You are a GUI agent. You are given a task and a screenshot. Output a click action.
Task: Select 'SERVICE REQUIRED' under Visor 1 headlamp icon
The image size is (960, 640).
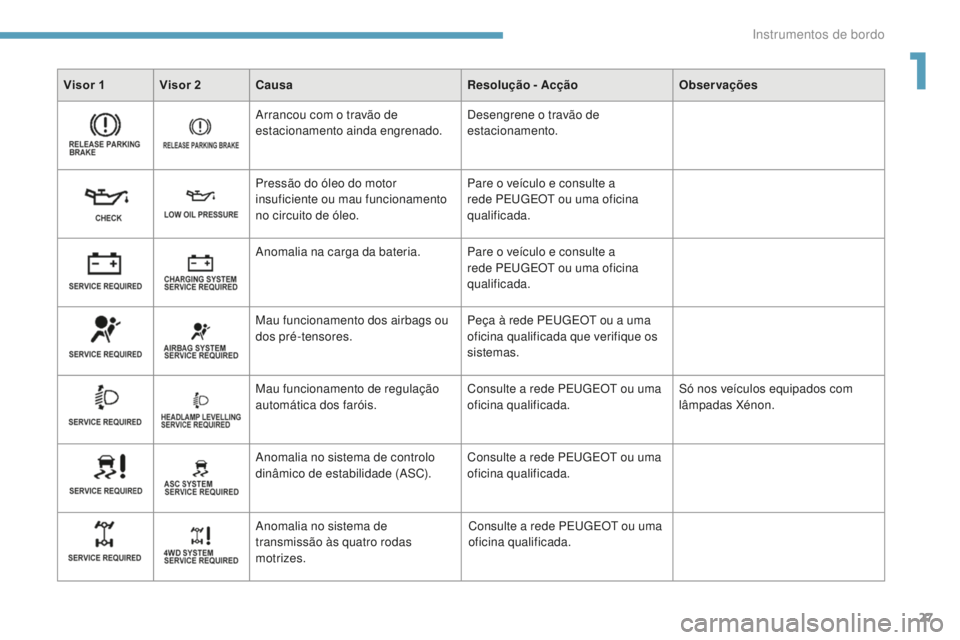(x=105, y=422)
